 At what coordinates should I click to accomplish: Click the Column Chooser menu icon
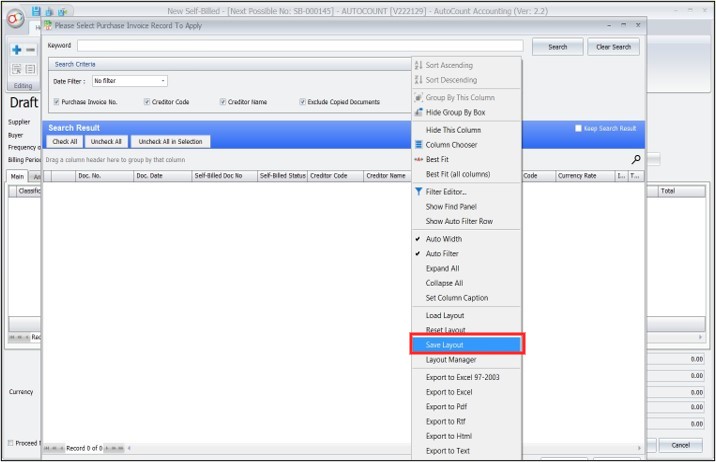point(418,145)
